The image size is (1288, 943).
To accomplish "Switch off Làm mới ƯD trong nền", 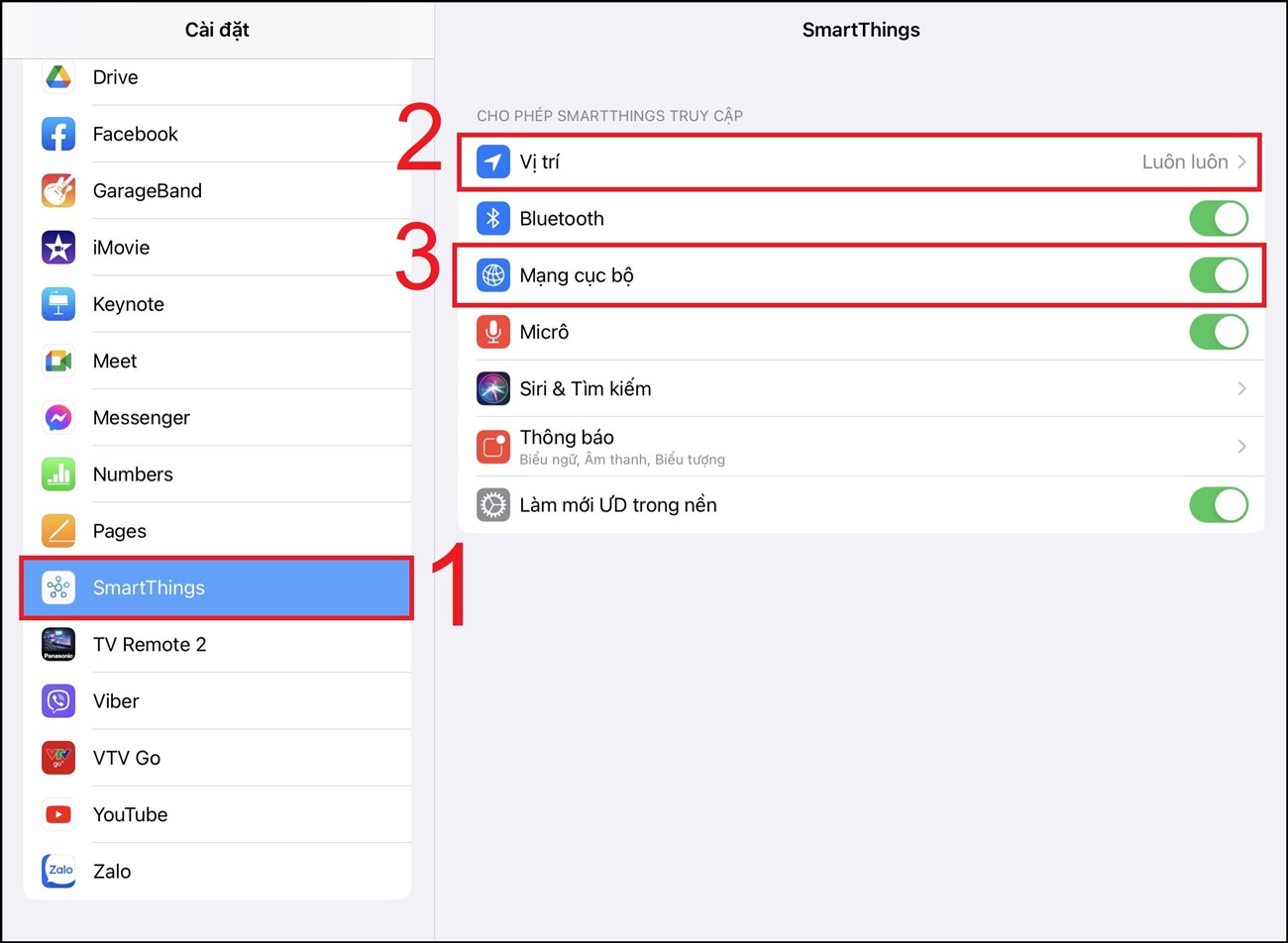I will (x=1219, y=505).
